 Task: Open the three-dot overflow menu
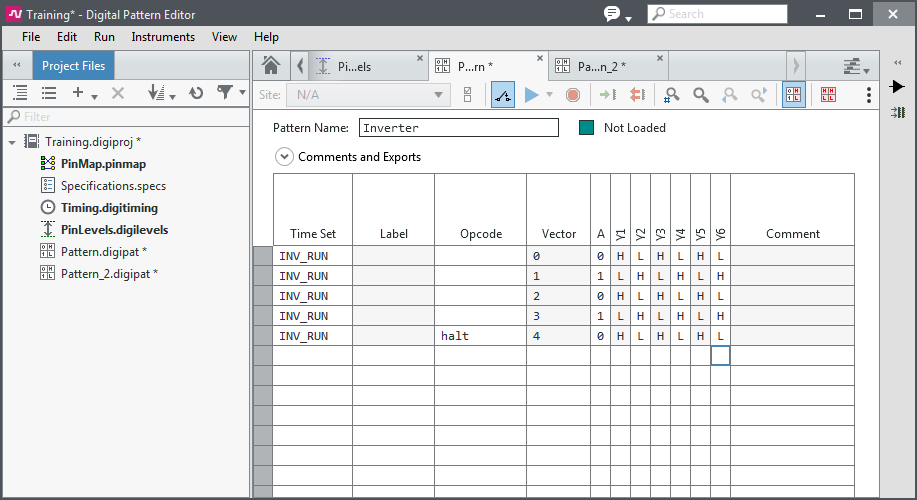(x=868, y=95)
